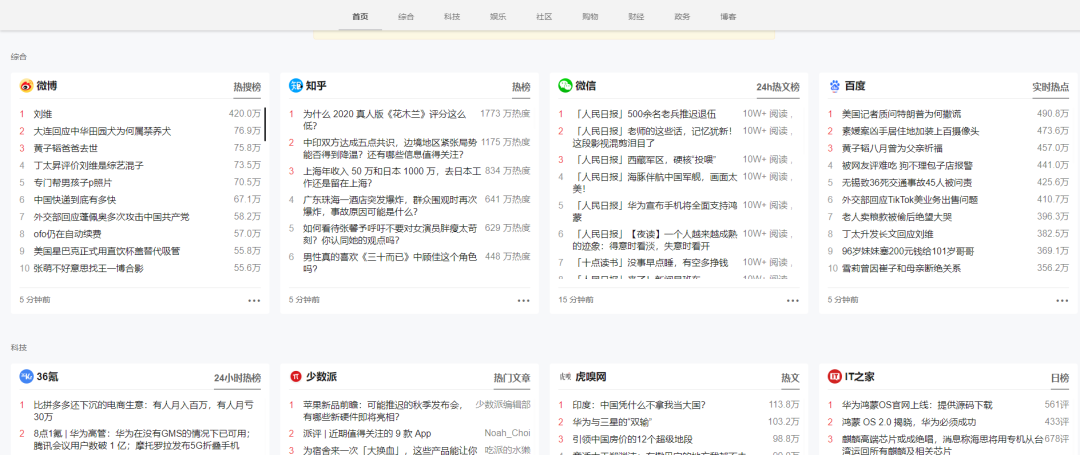
Task: Open Weibo topic 张萌不好意思找王一博合影
Action: click(88, 268)
